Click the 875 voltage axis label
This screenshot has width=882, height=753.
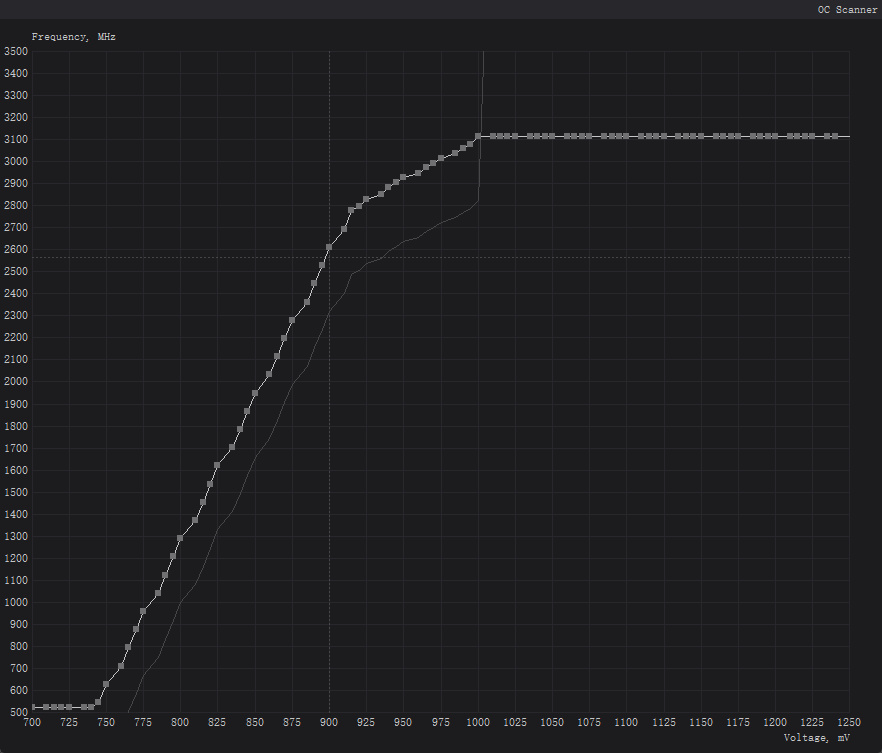[292, 722]
